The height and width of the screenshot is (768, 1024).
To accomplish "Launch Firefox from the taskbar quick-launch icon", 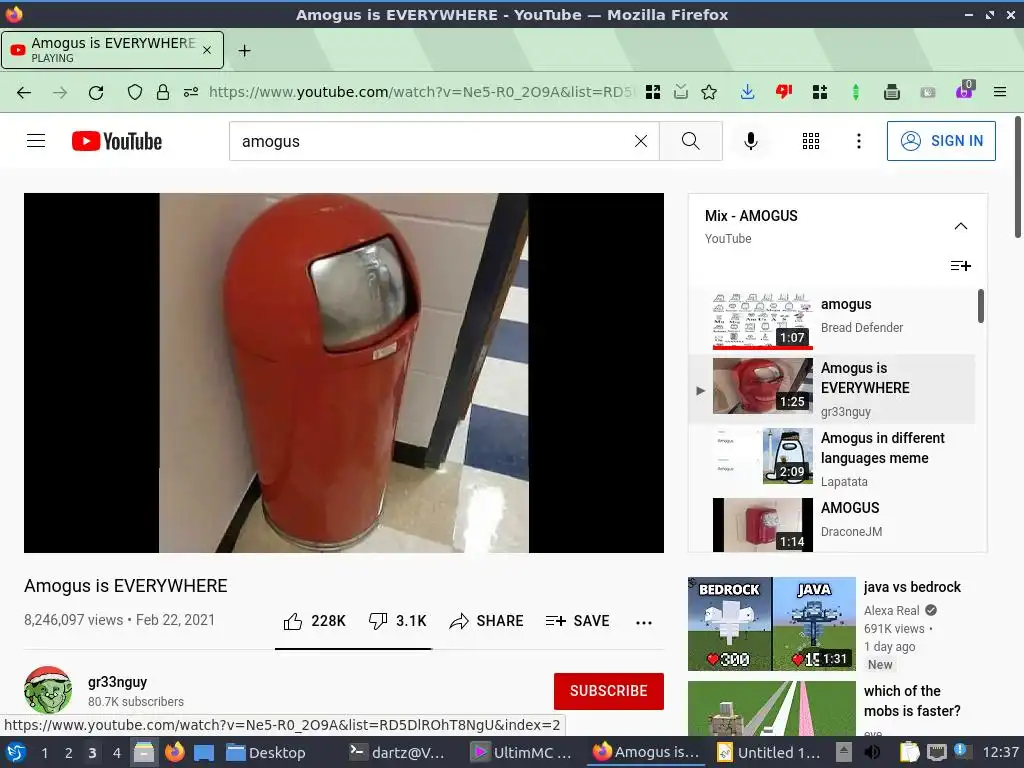I will [175, 752].
